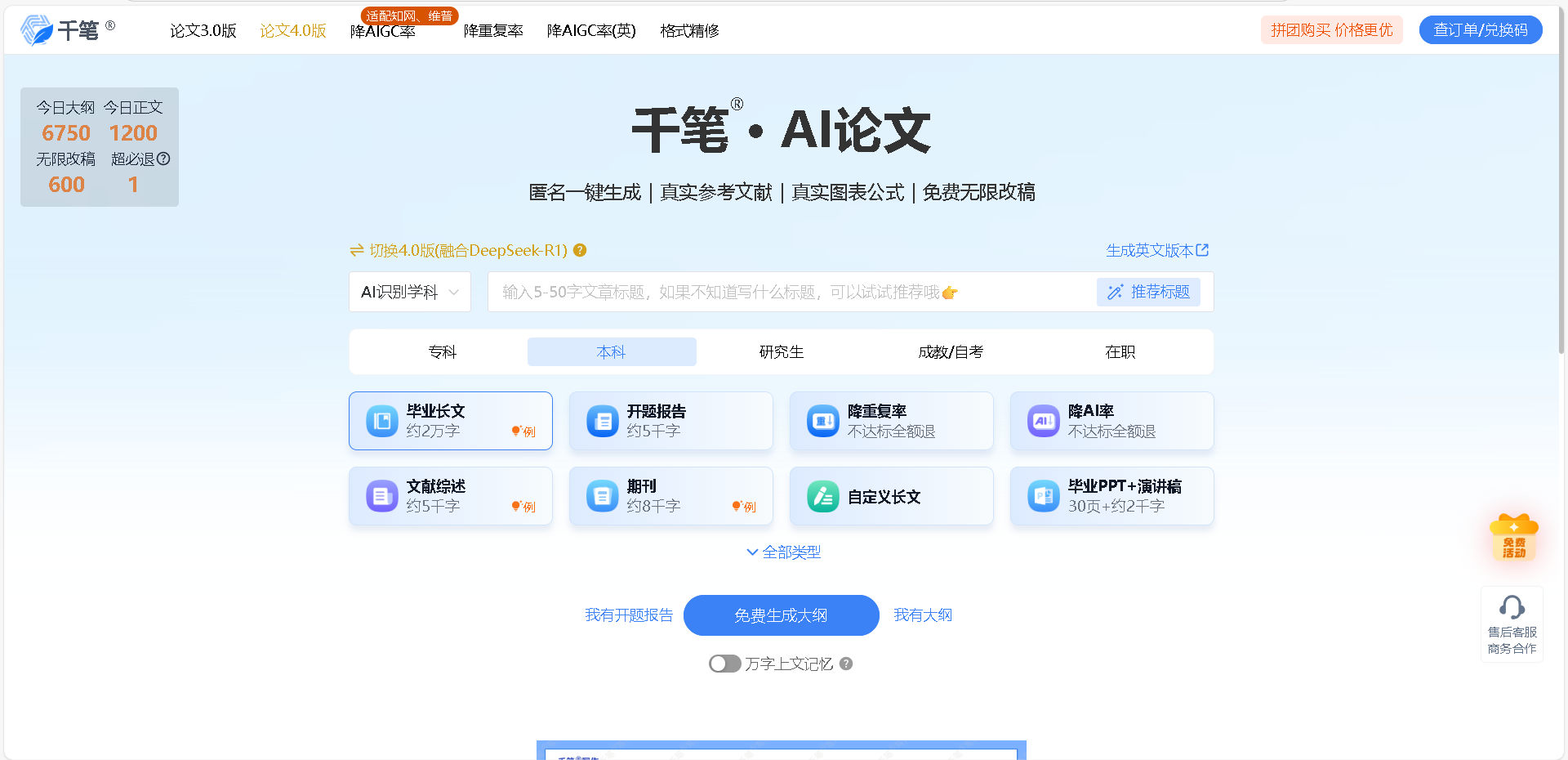Click the 查订单/兑换码 button
The width and height of the screenshot is (1568, 760).
pyautogui.click(x=1480, y=29)
